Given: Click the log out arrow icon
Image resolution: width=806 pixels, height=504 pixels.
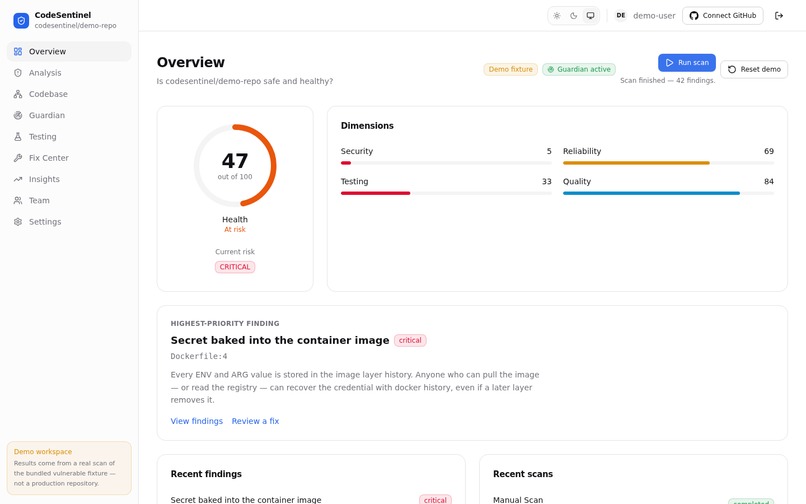Looking at the screenshot, I should (779, 15).
